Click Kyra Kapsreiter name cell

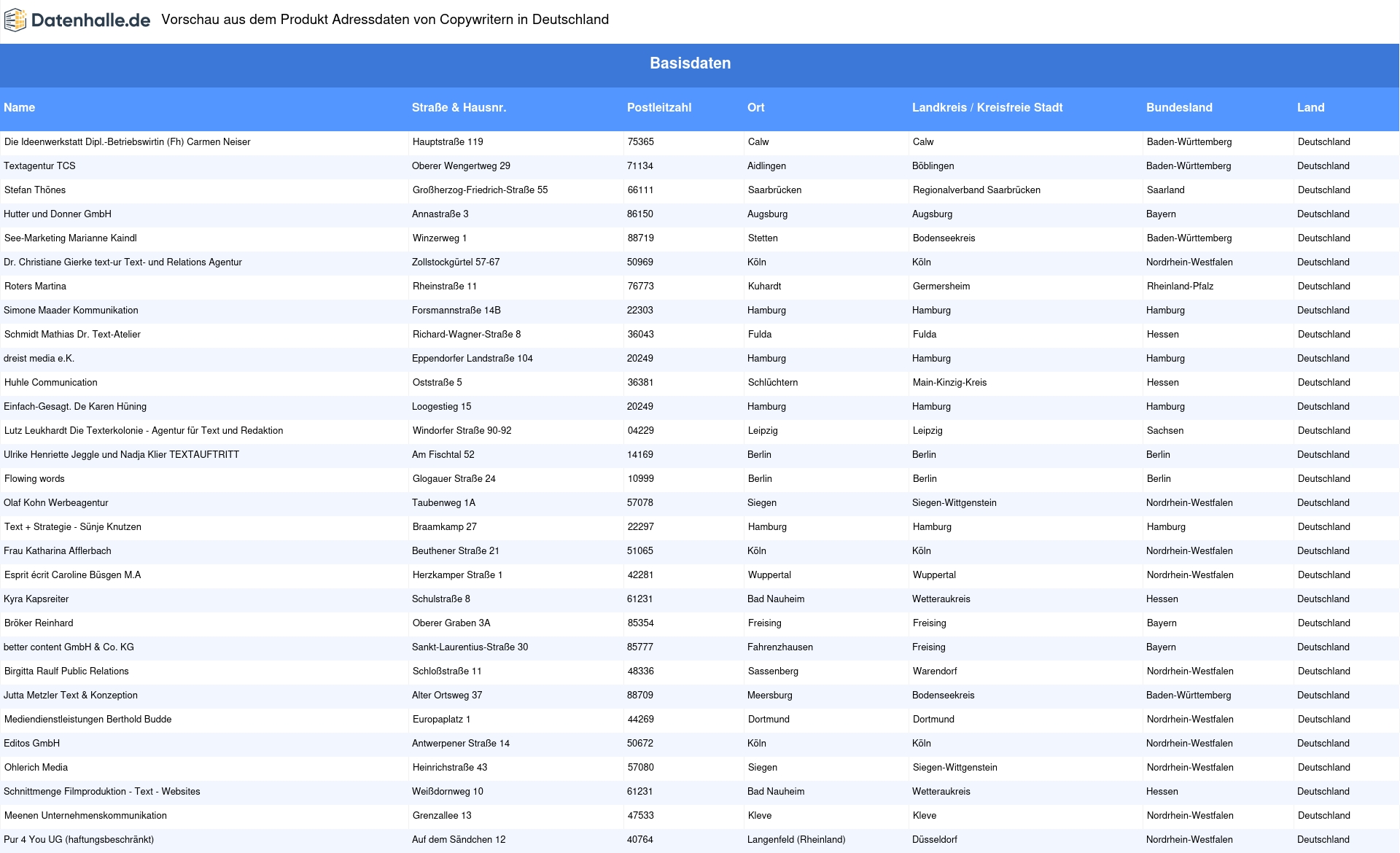click(36, 599)
